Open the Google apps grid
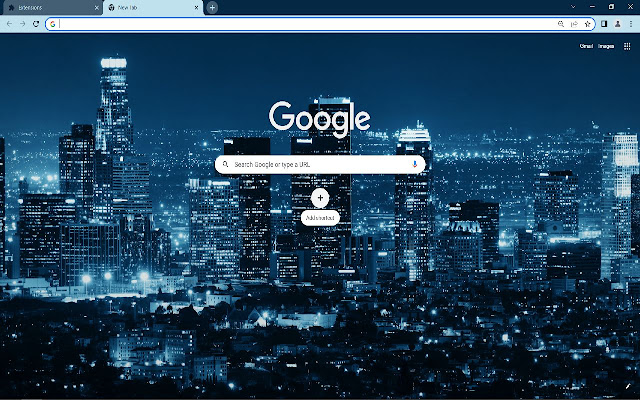Image resolution: width=640 pixels, height=400 pixels. pos(627,46)
